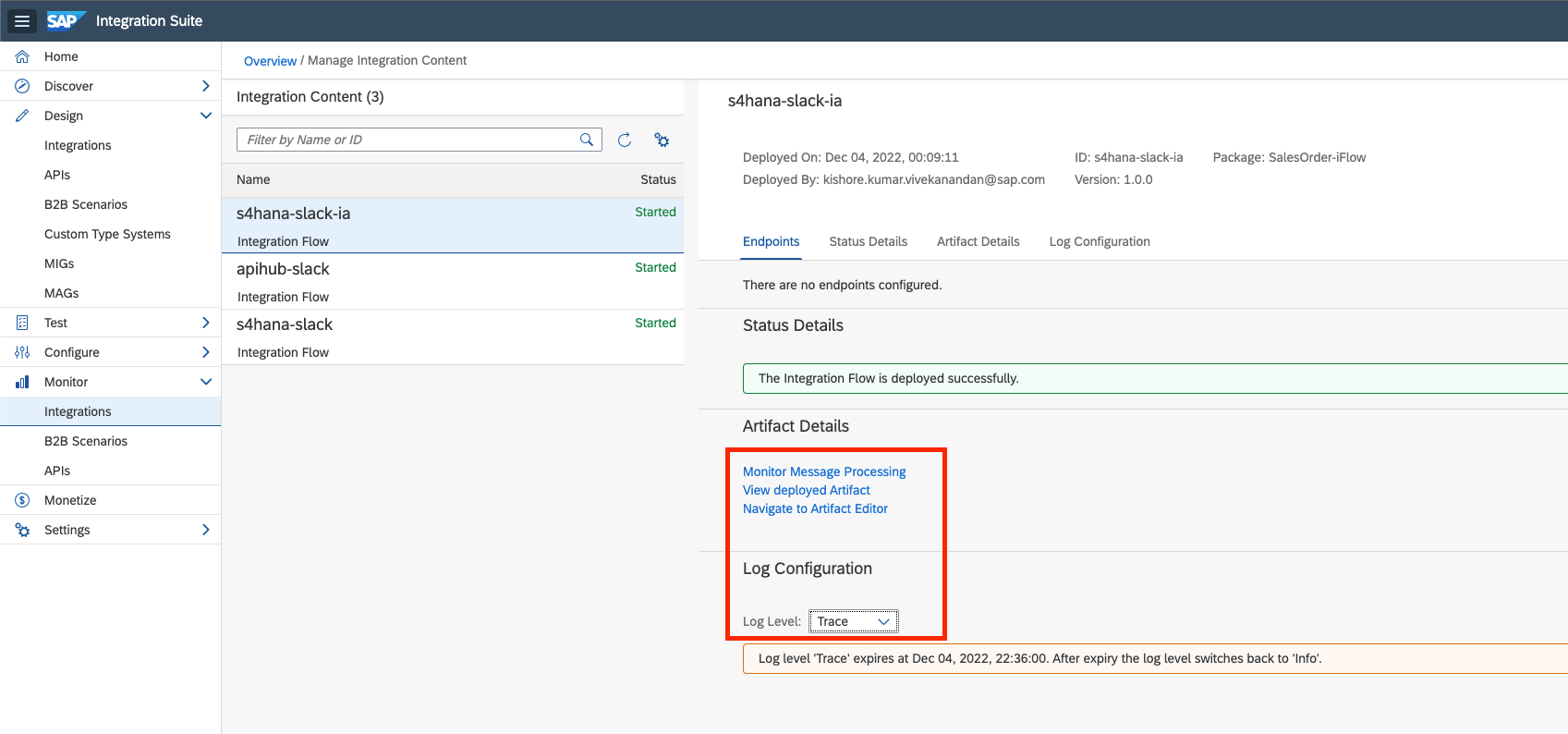Click the Integration Suite title
This screenshot has width=1568, height=734.
[149, 20]
